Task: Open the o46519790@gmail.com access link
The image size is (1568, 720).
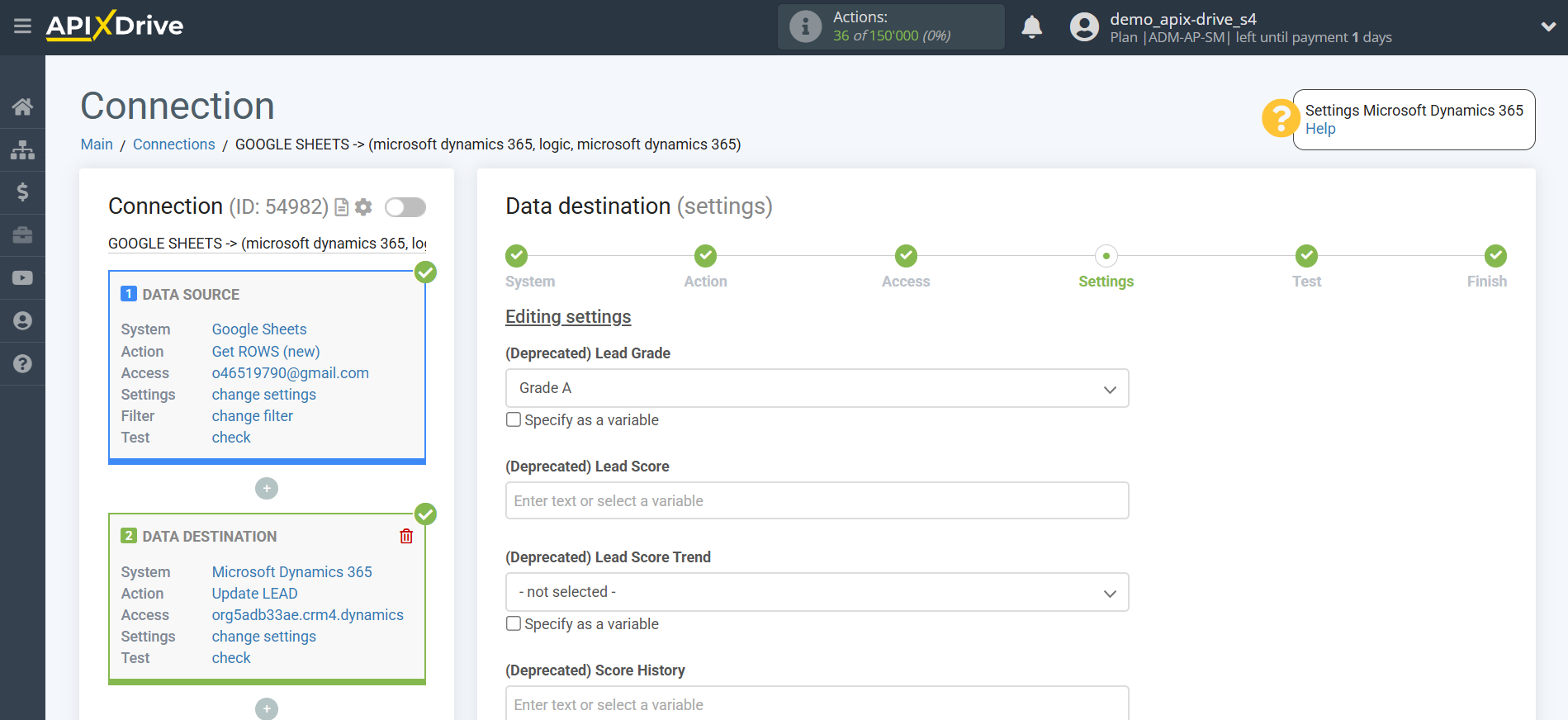Action: [291, 373]
